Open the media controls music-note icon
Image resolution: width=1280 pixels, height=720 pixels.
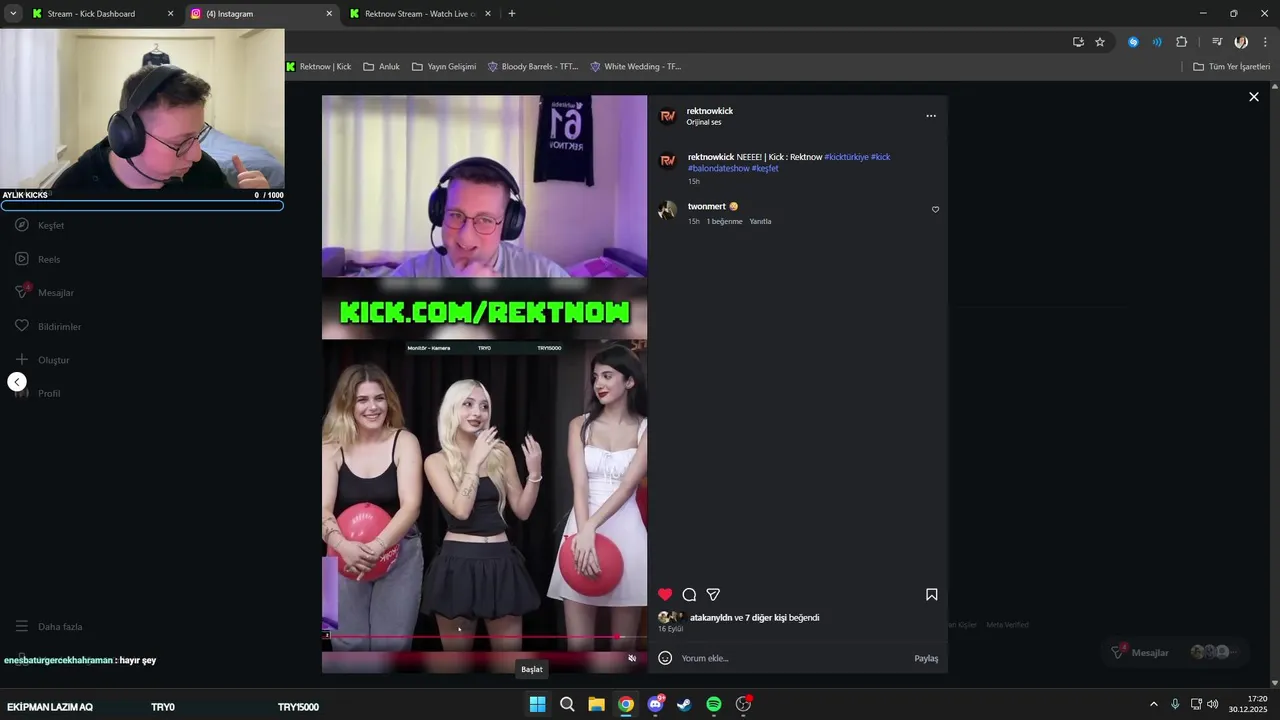coord(1217,42)
